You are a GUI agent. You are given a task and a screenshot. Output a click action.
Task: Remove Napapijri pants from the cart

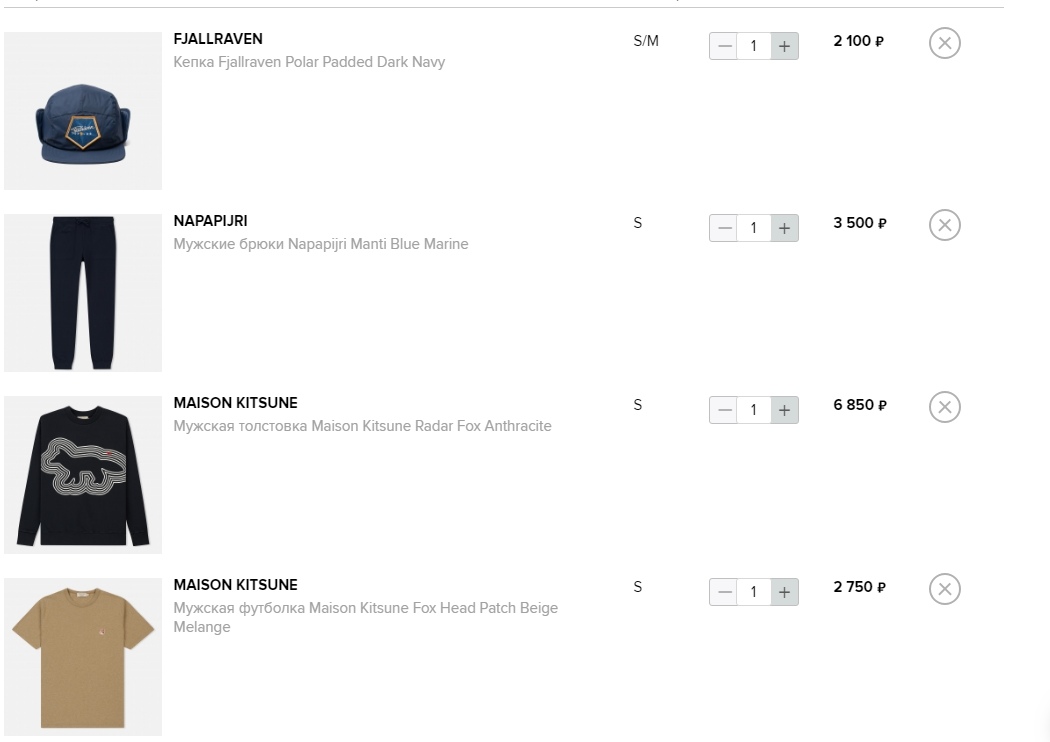[944, 226]
